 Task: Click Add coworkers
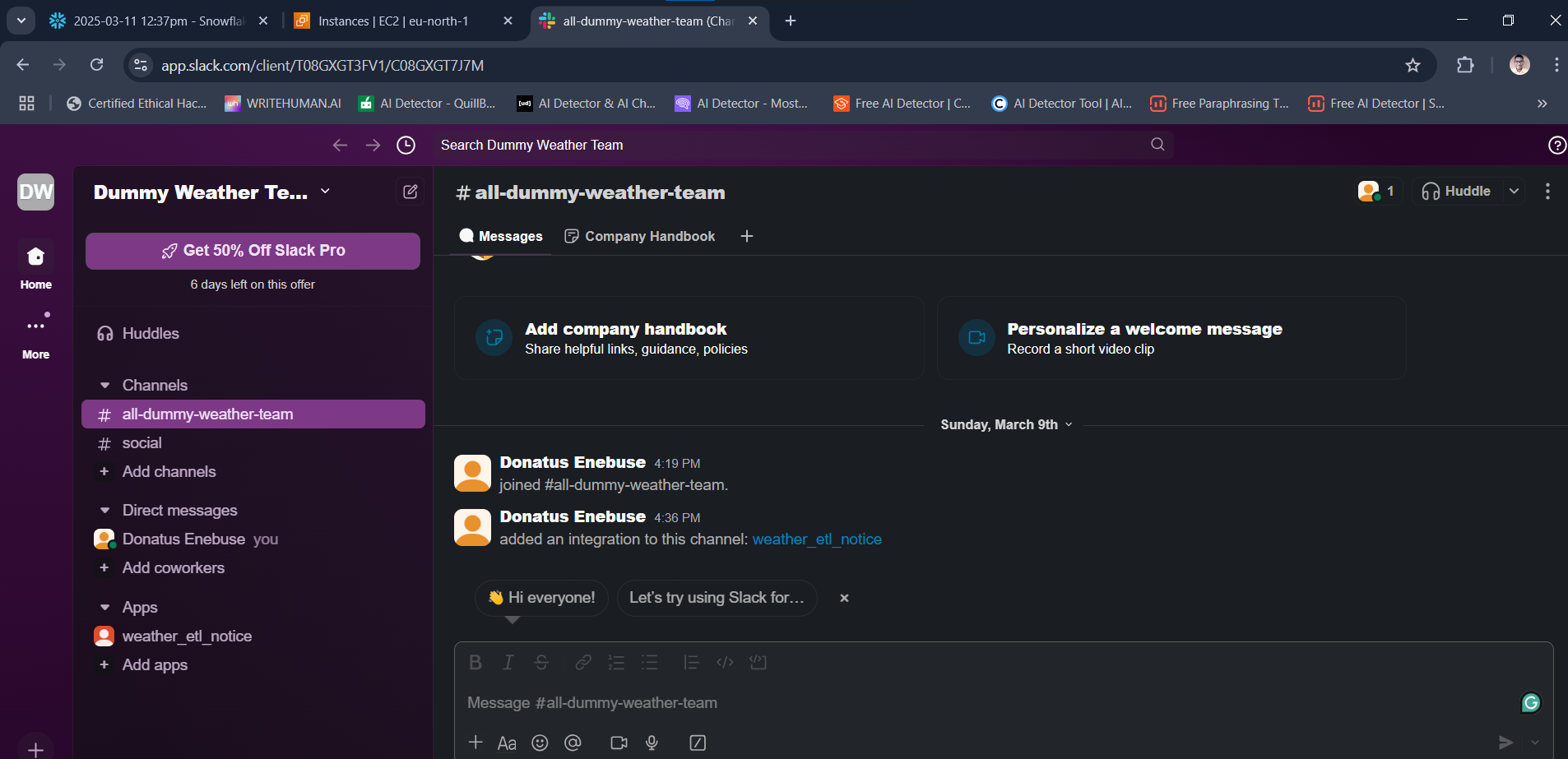click(253, 567)
